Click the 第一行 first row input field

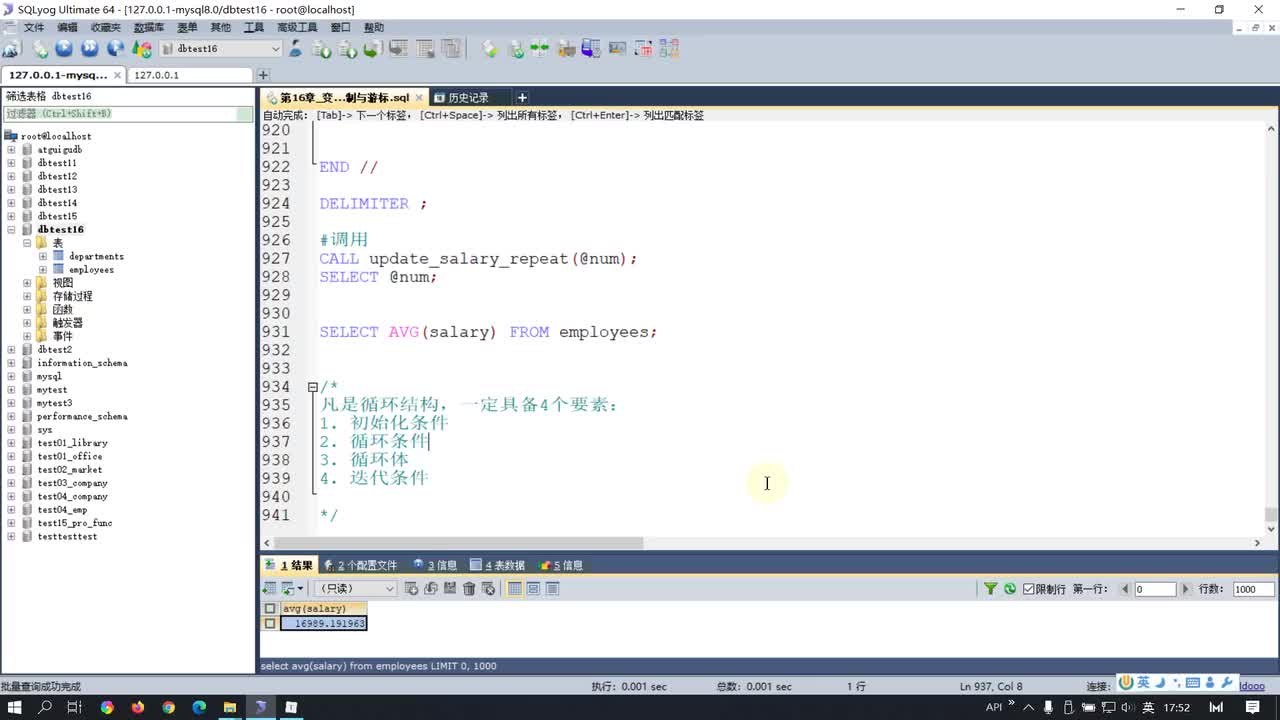coord(1155,589)
